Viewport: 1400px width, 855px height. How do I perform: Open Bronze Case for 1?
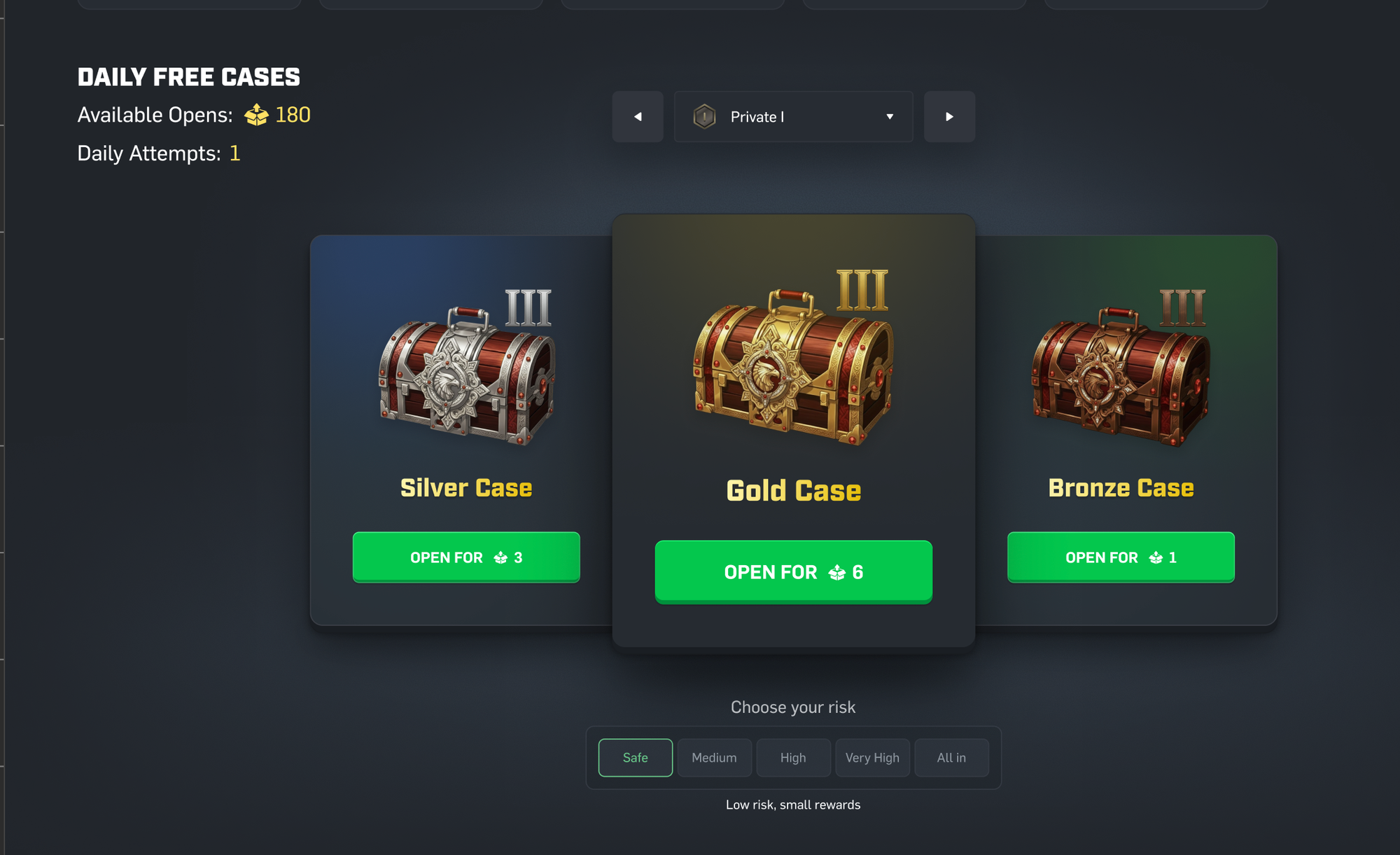[1121, 557]
